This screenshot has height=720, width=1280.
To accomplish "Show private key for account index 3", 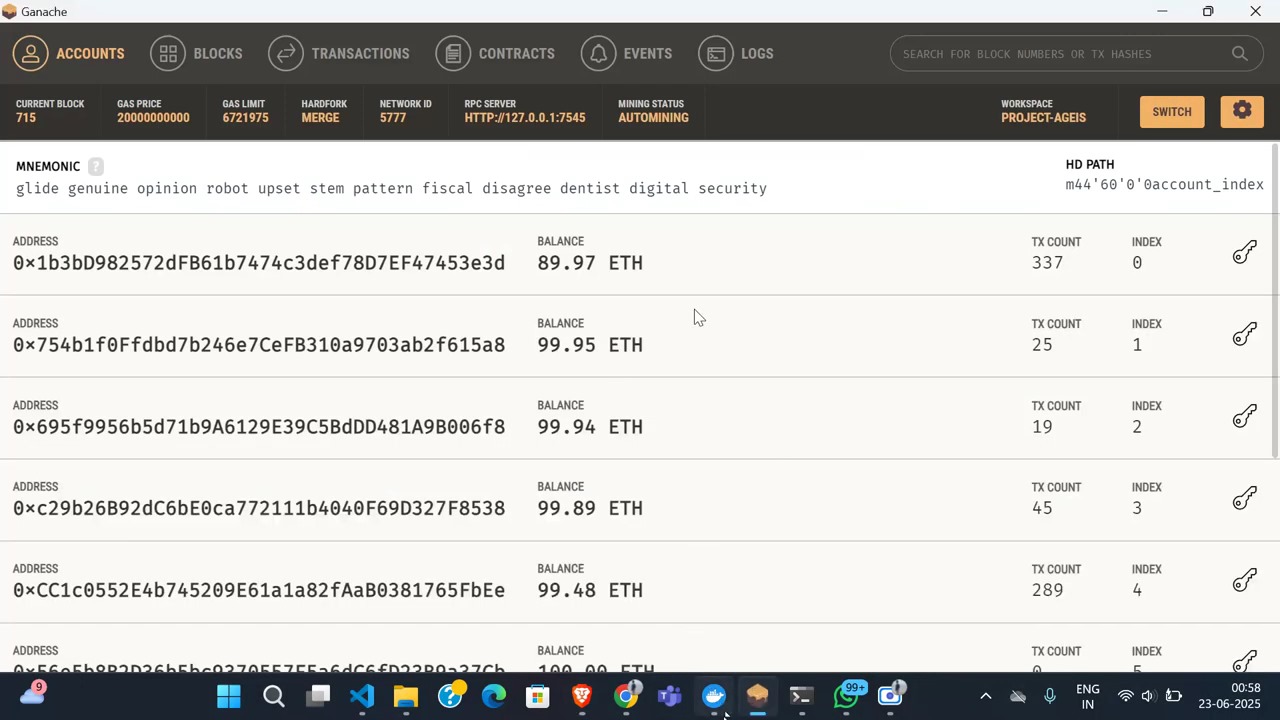I will coord(1244,498).
